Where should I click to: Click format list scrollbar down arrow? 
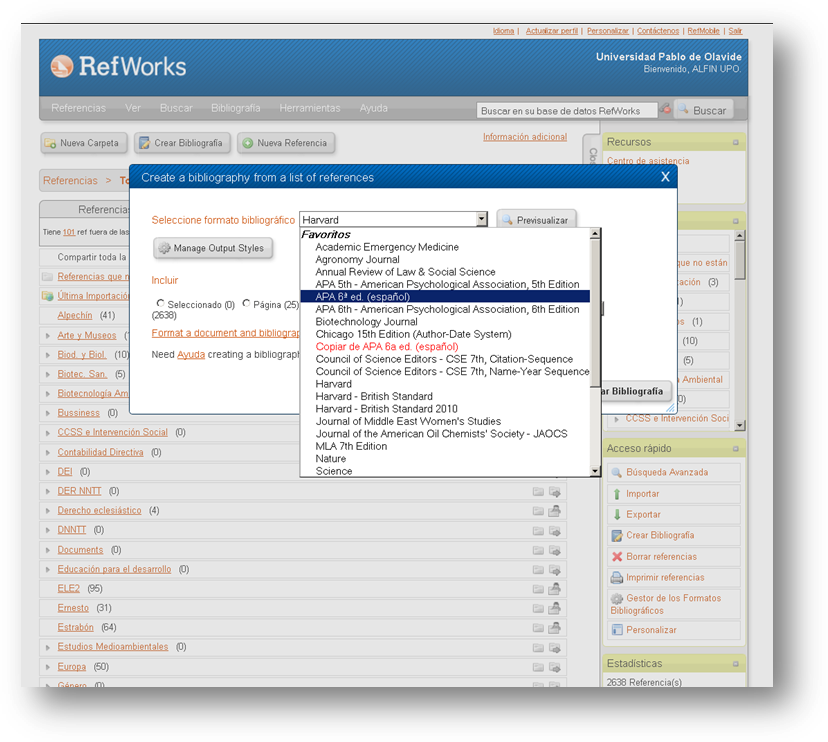595,471
